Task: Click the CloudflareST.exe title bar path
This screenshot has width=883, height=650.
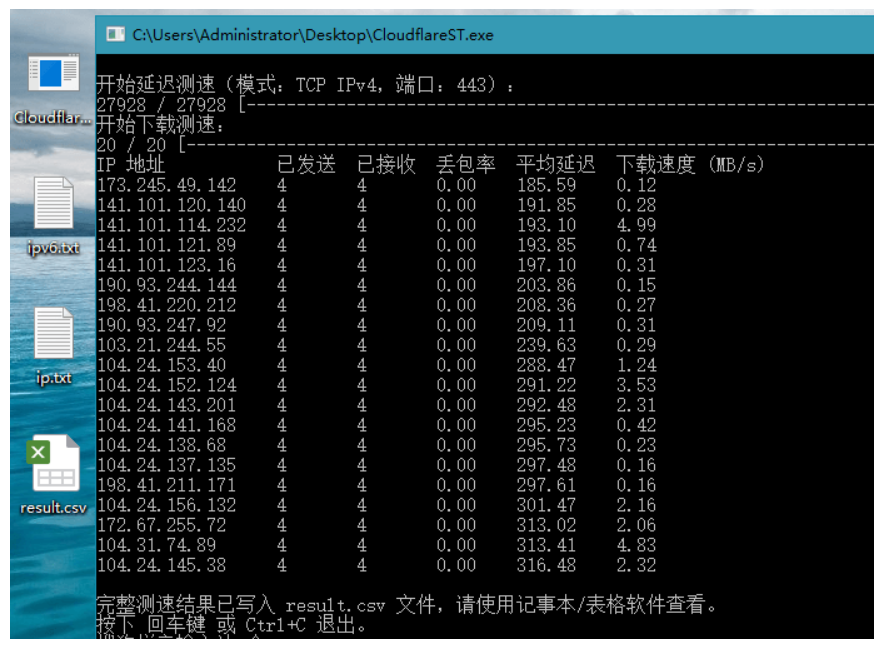Action: (313, 35)
